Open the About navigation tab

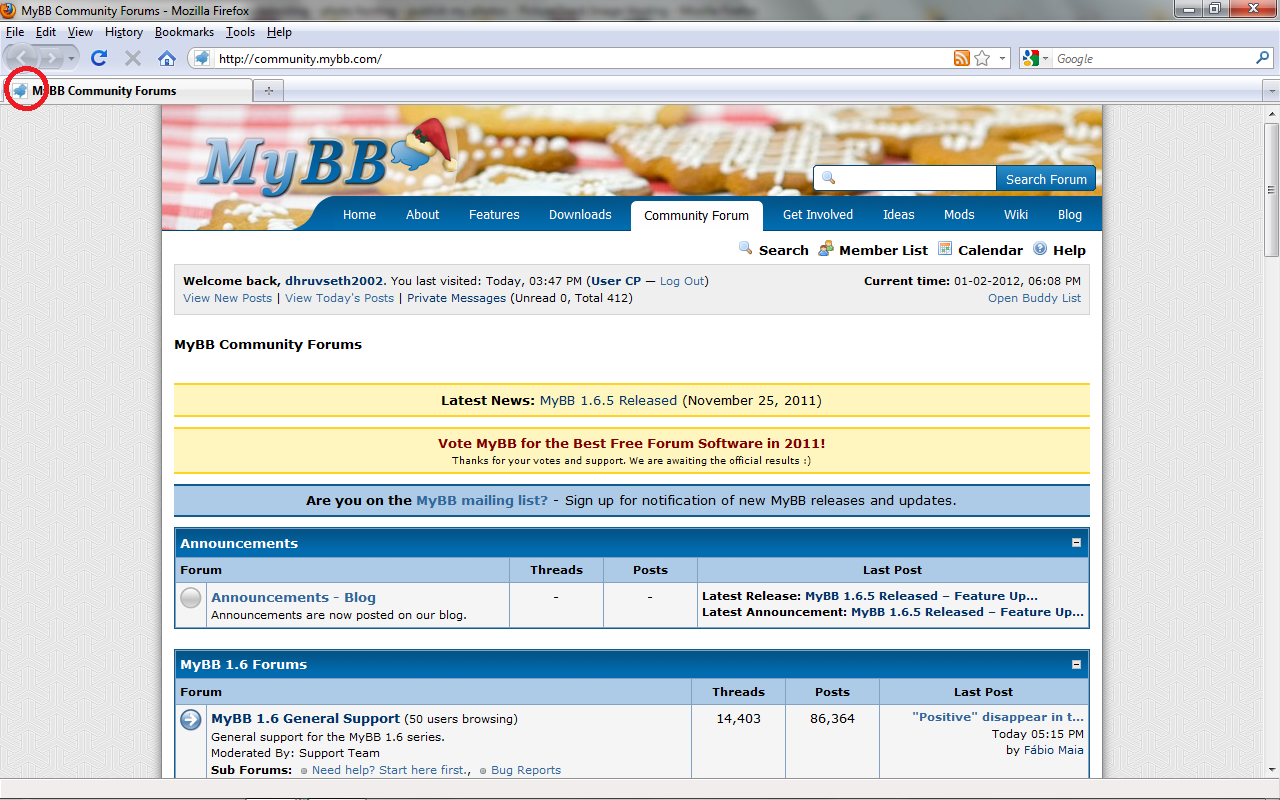click(x=423, y=215)
